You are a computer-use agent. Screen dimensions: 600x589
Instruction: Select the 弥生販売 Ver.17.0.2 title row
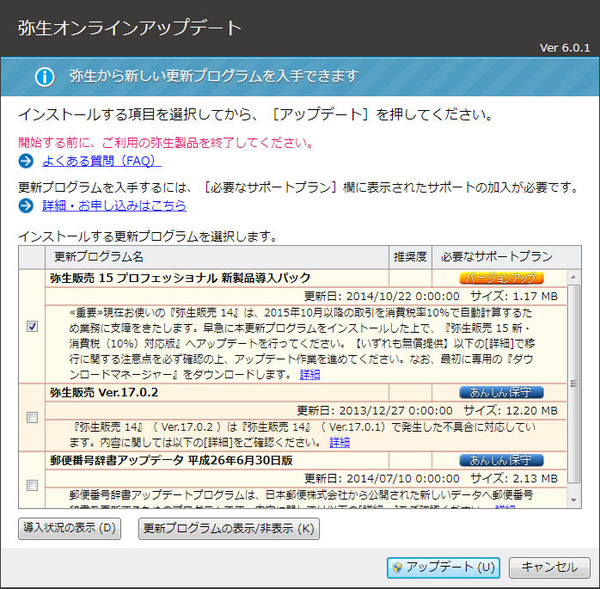coord(104,393)
